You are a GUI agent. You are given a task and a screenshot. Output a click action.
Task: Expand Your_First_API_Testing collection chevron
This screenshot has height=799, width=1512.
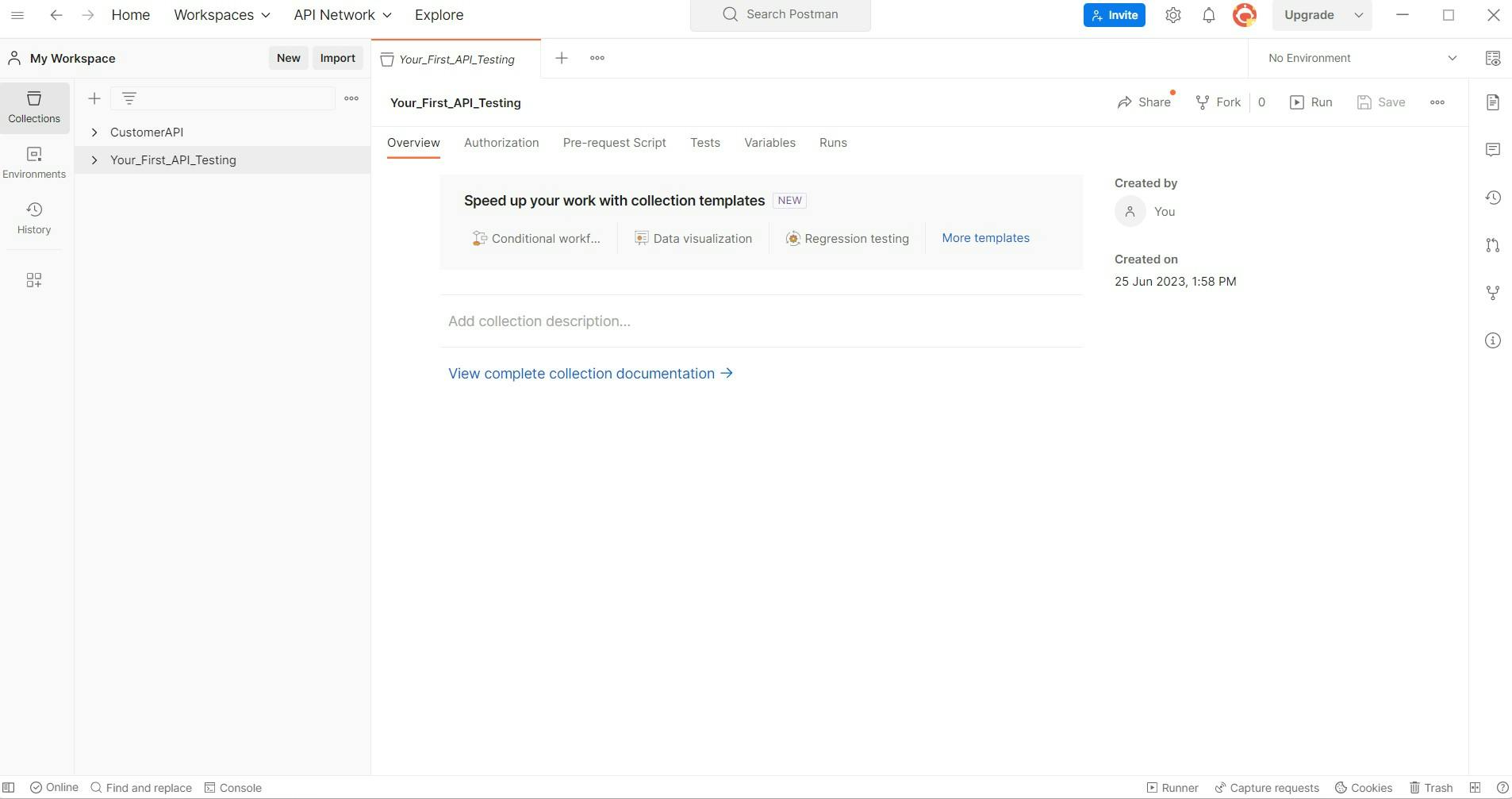(94, 160)
